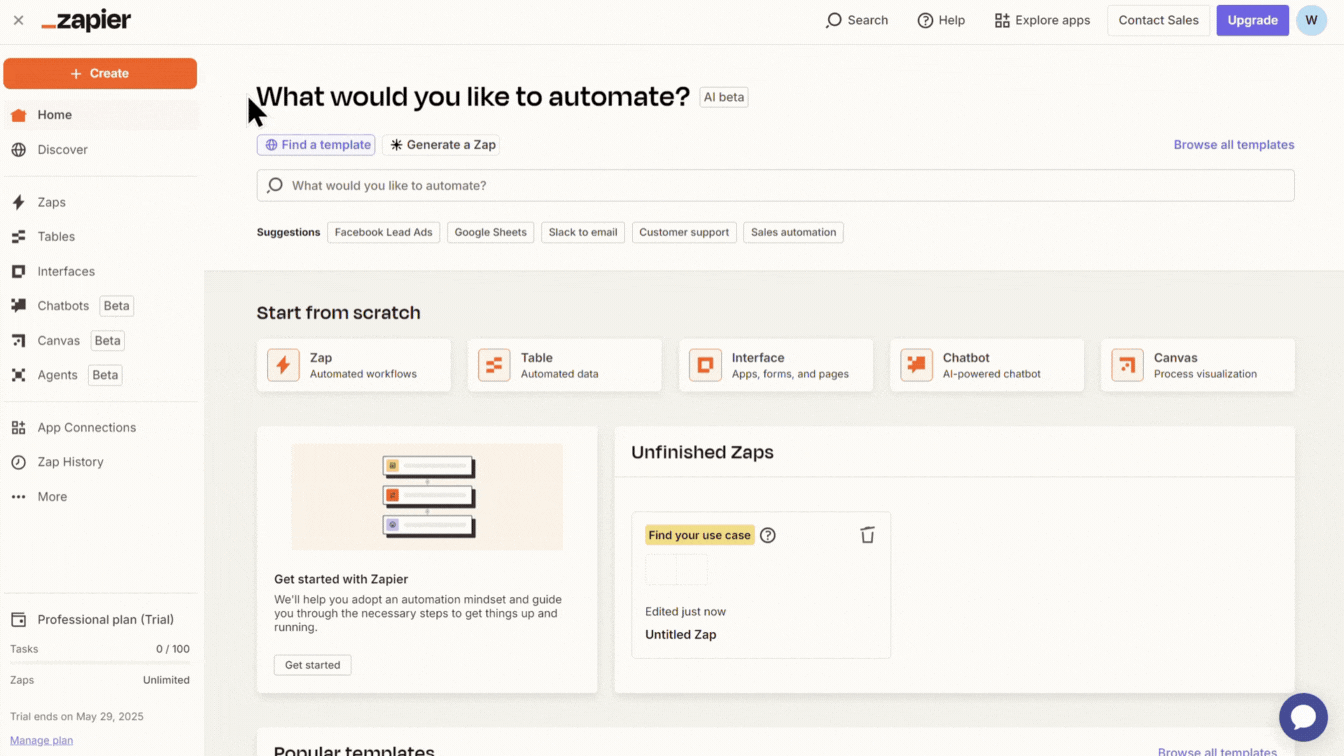1344x756 pixels.
Task: Click the Manage plan link
Action: click(41, 740)
